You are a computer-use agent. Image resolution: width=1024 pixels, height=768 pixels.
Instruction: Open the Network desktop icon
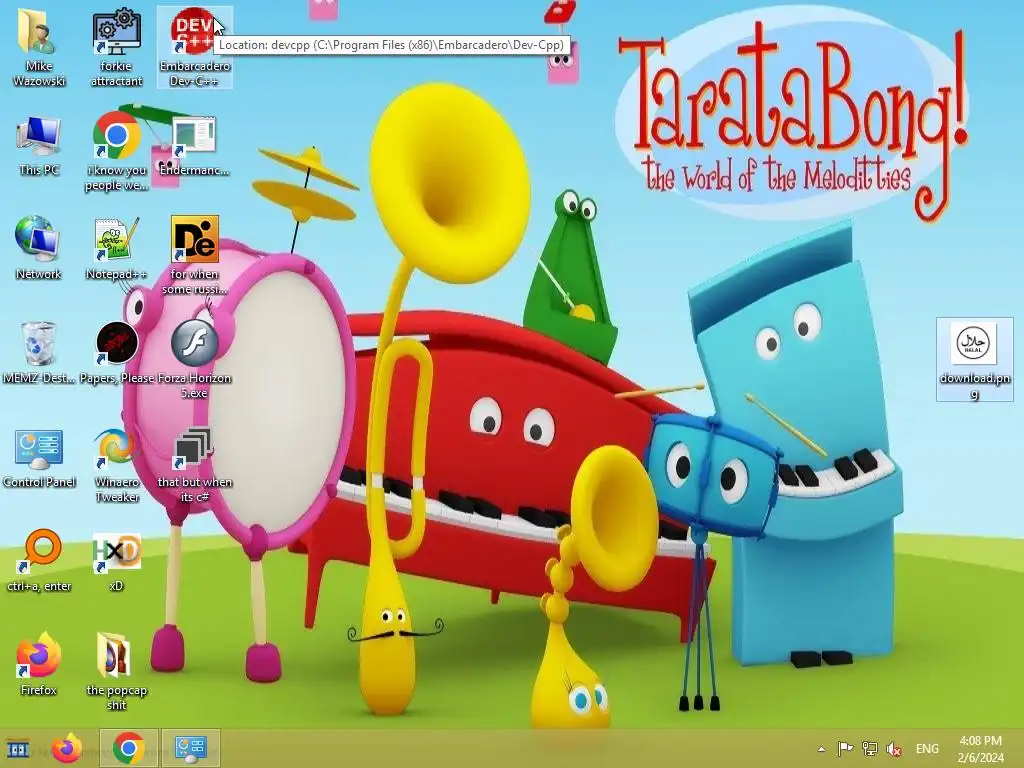coord(39,249)
